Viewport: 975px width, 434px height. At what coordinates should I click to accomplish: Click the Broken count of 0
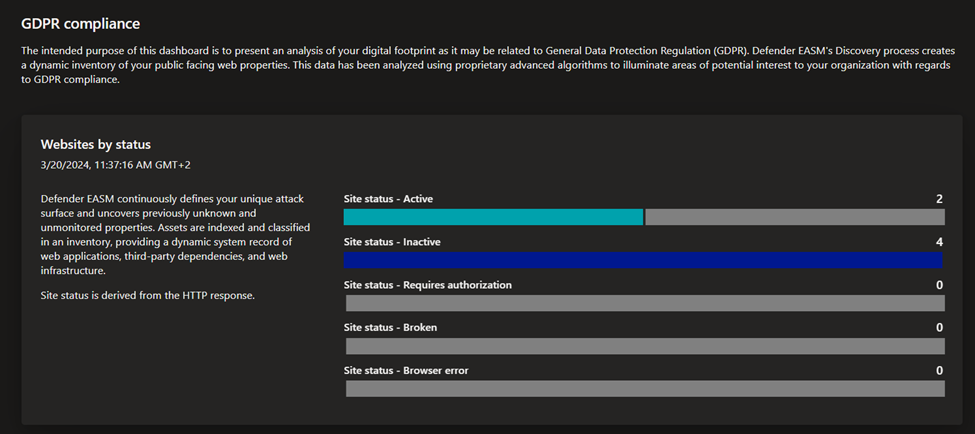pos(940,328)
